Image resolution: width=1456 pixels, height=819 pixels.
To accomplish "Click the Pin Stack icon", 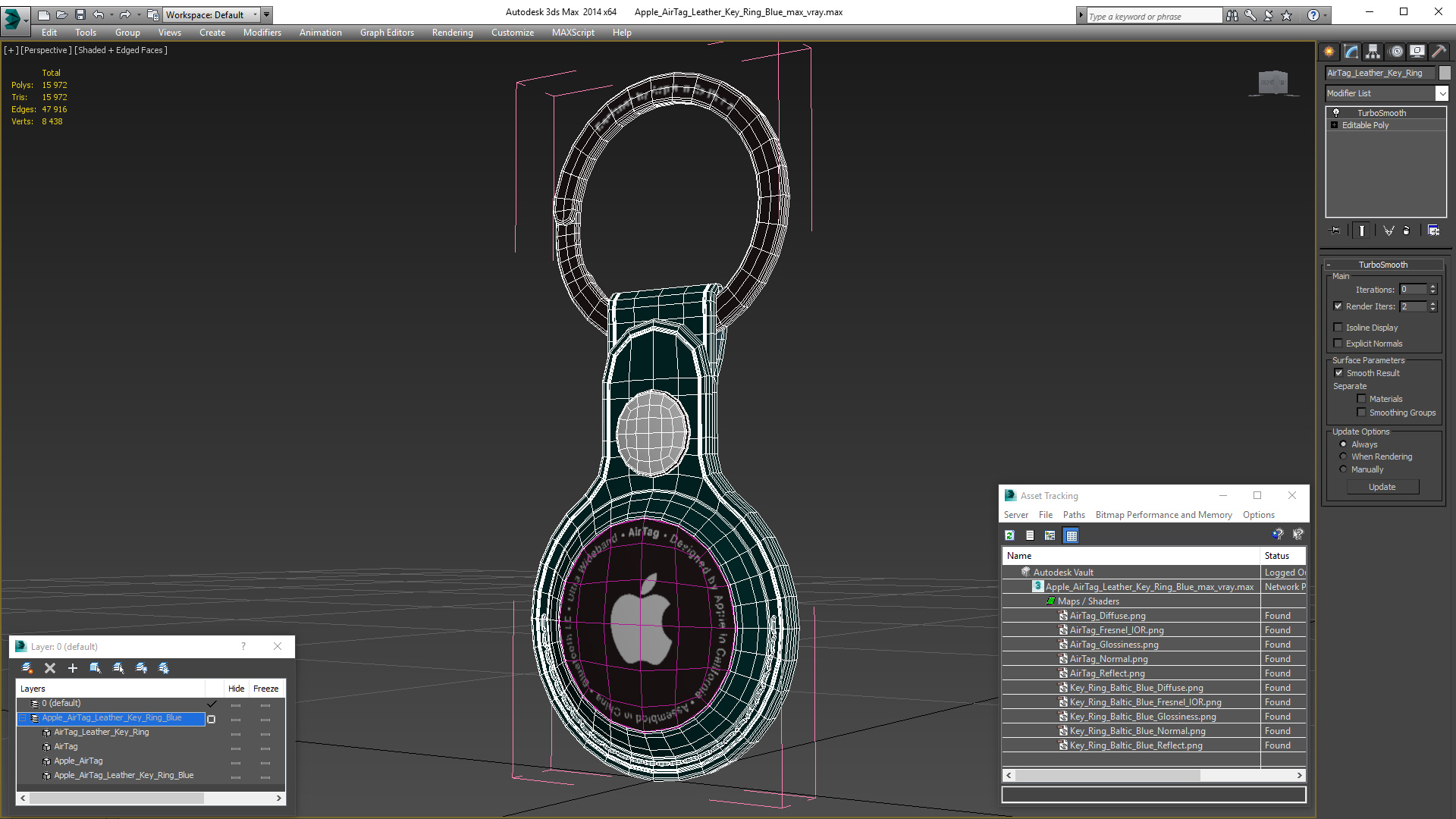I will [x=1335, y=231].
